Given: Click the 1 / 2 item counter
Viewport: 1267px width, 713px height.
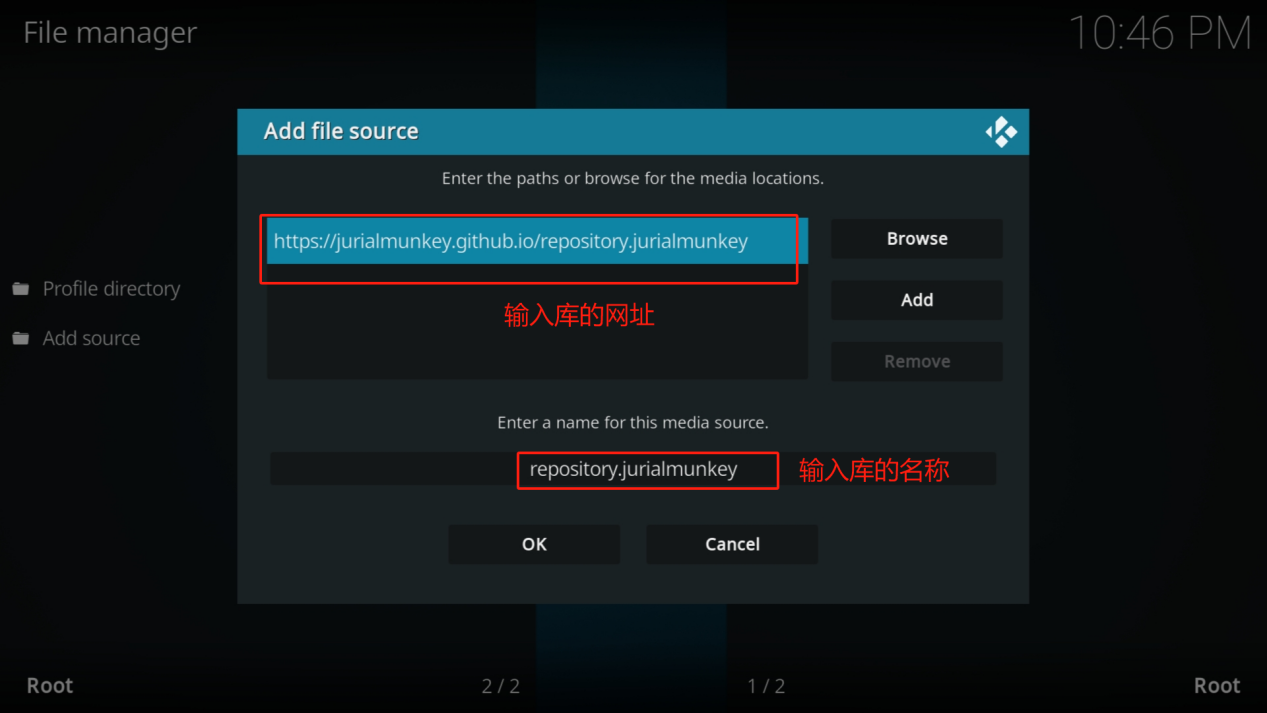Looking at the screenshot, I should (x=766, y=686).
